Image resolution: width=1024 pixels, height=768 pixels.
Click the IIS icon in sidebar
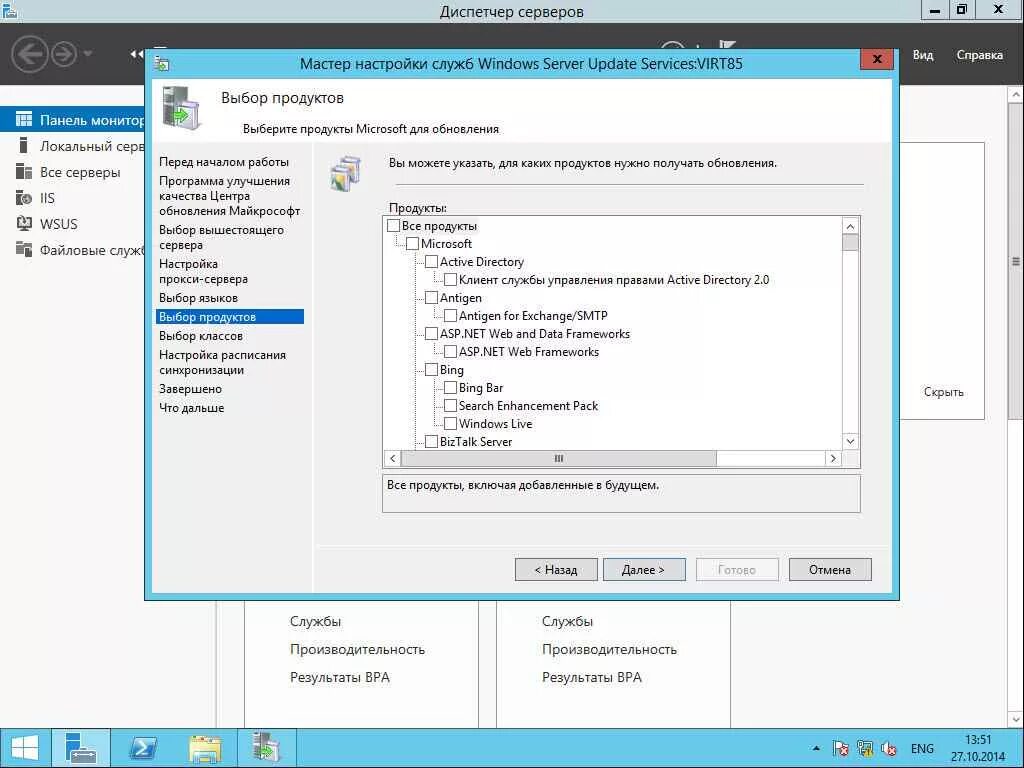24,198
